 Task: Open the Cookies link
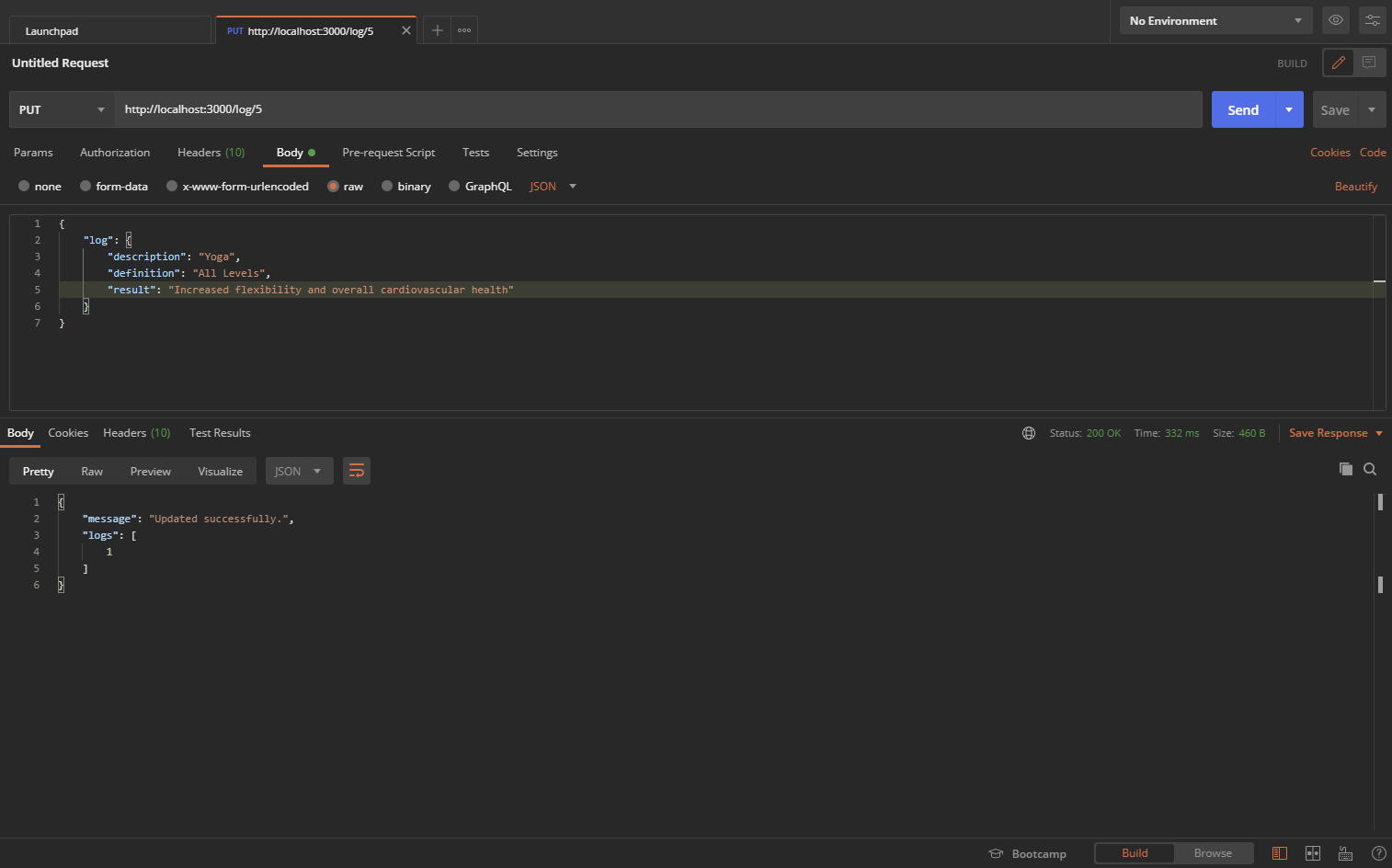[x=1330, y=153]
